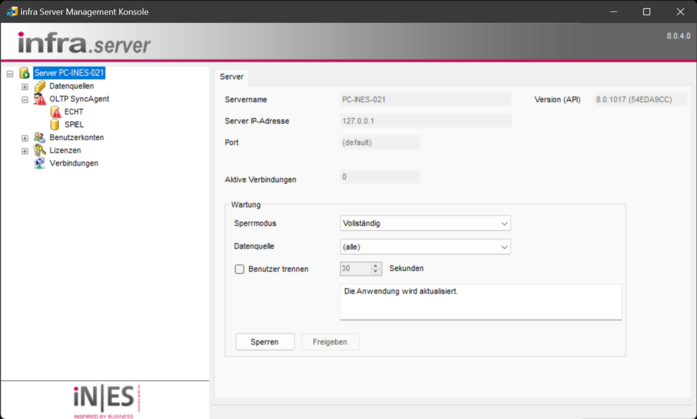This screenshot has width=697, height=419.
Task: Switch to the Server tab
Action: click(231, 77)
